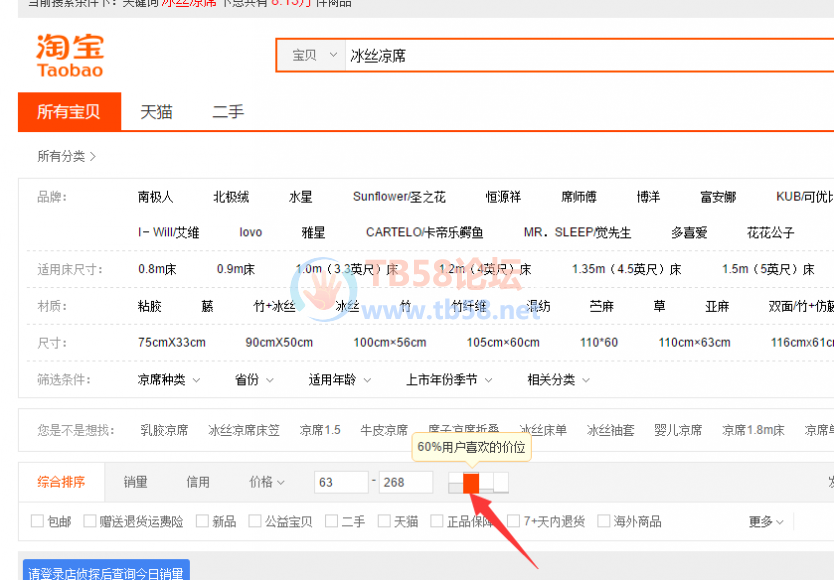
Task: Open the 价格 sort dropdown
Action: click(x=267, y=482)
